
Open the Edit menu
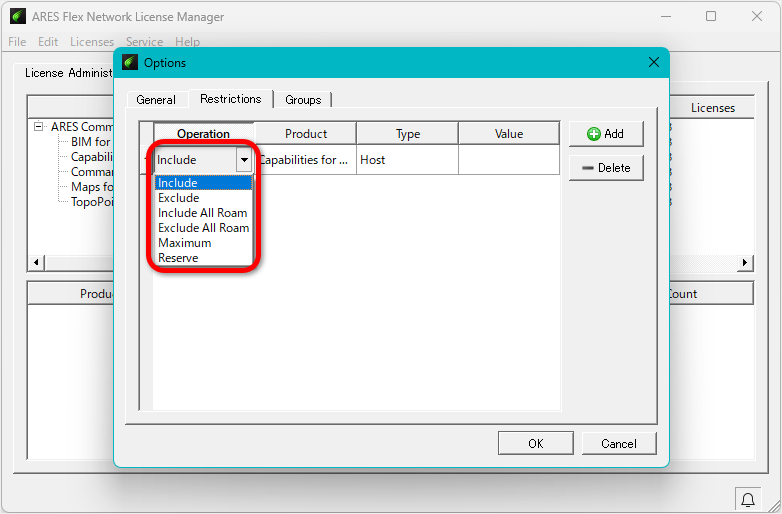pyautogui.click(x=48, y=42)
